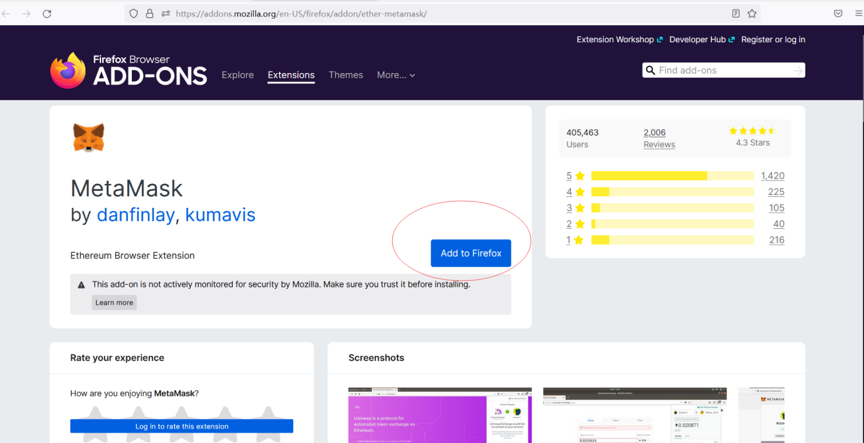
Task: Click Learn more in the warning
Action: point(114,302)
